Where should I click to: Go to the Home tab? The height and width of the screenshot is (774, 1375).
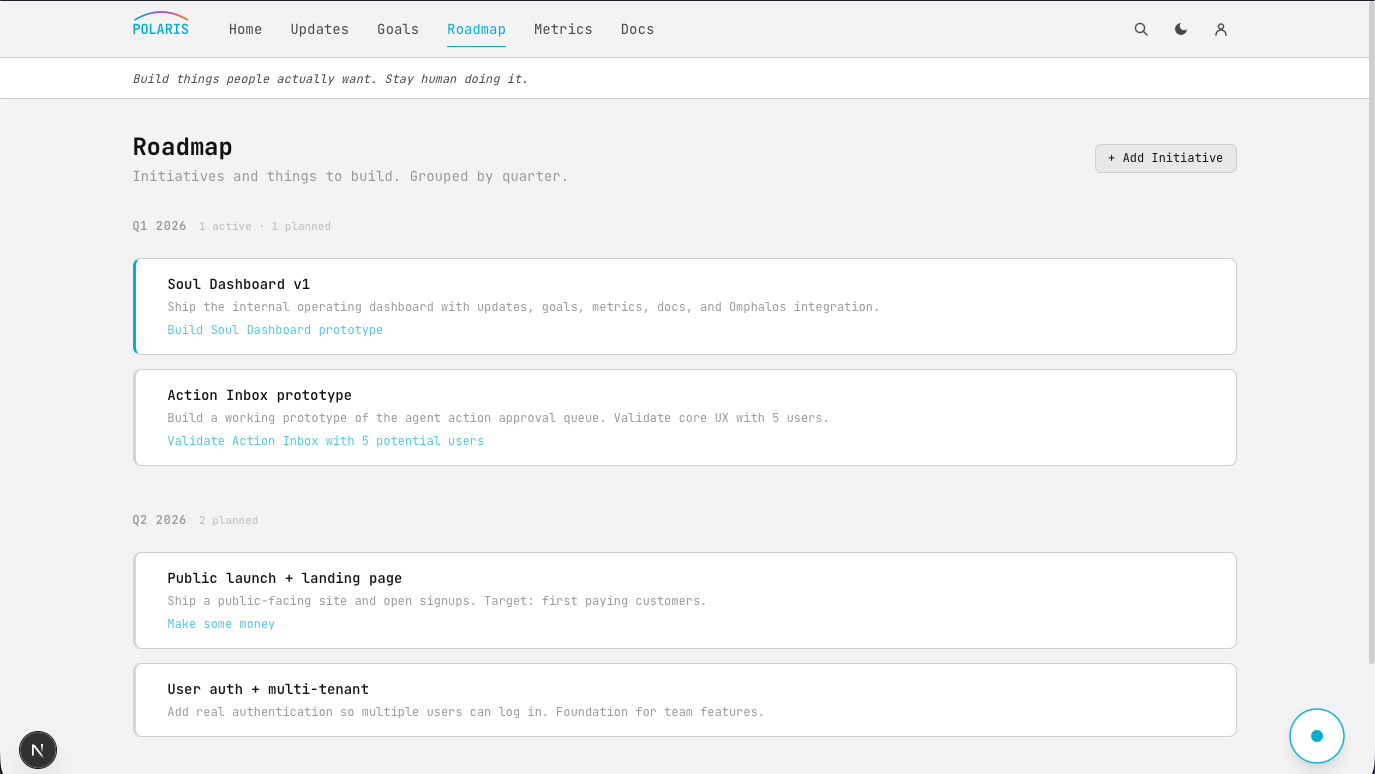[245, 29]
